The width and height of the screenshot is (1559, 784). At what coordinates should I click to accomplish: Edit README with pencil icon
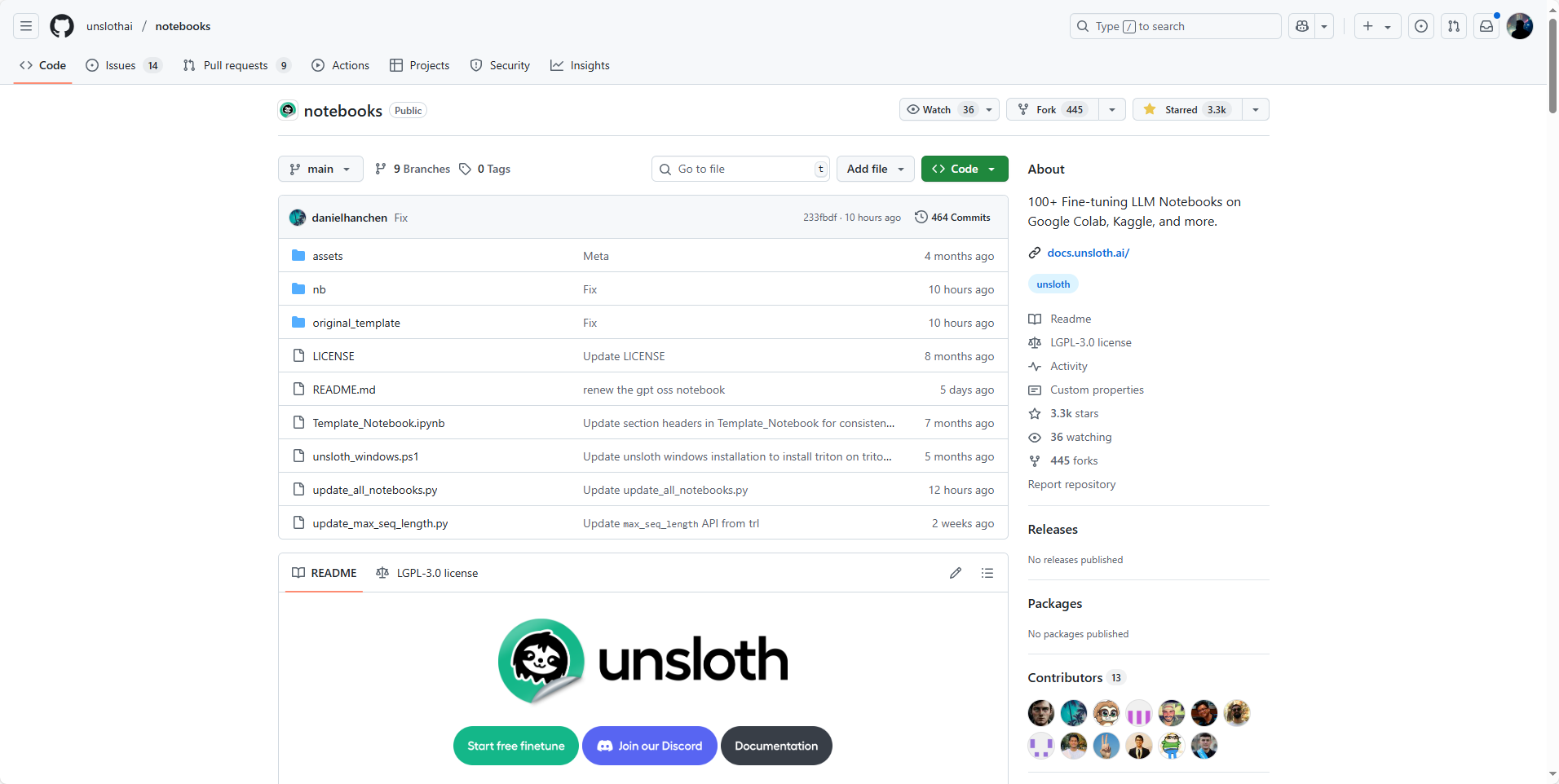[x=956, y=573]
